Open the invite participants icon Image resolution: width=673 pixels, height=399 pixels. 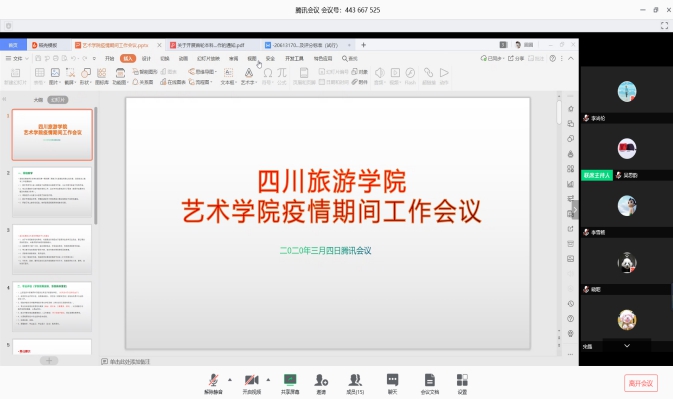pyautogui.click(x=321, y=384)
